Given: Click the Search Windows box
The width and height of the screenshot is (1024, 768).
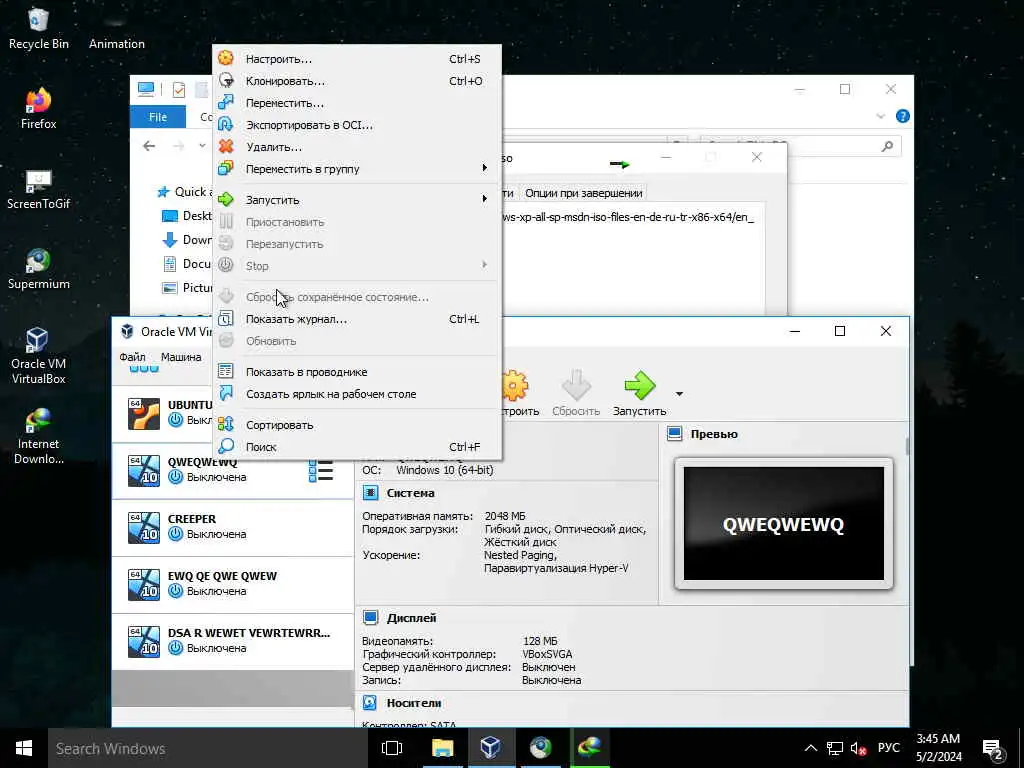Looking at the screenshot, I should [206, 748].
